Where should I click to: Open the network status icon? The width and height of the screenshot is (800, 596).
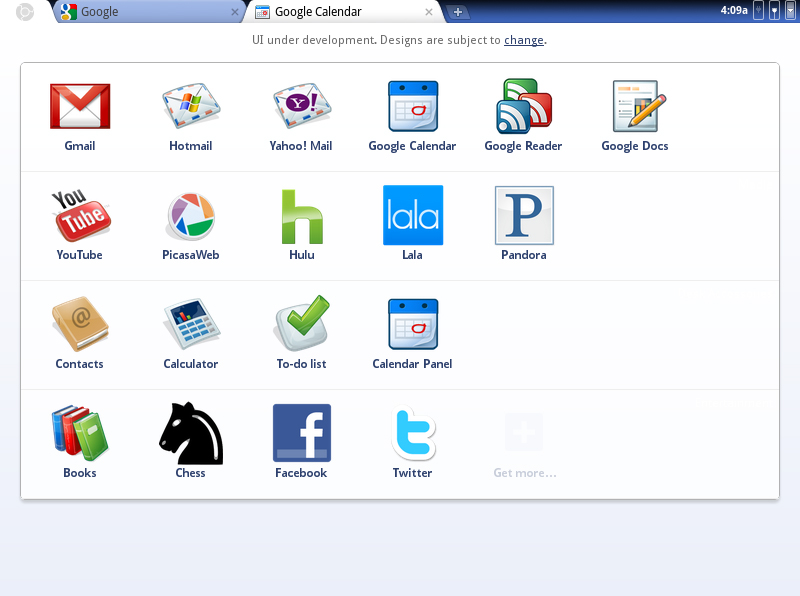[x=774, y=11]
